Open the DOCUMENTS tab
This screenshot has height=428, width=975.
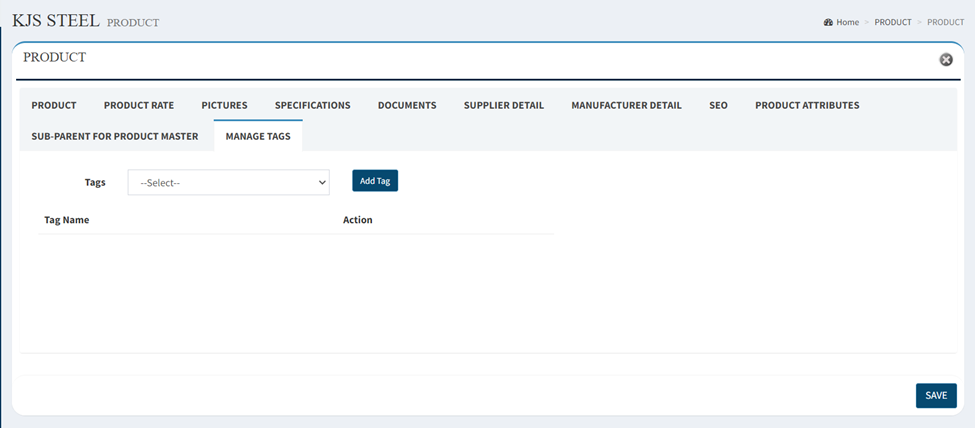point(407,105)
